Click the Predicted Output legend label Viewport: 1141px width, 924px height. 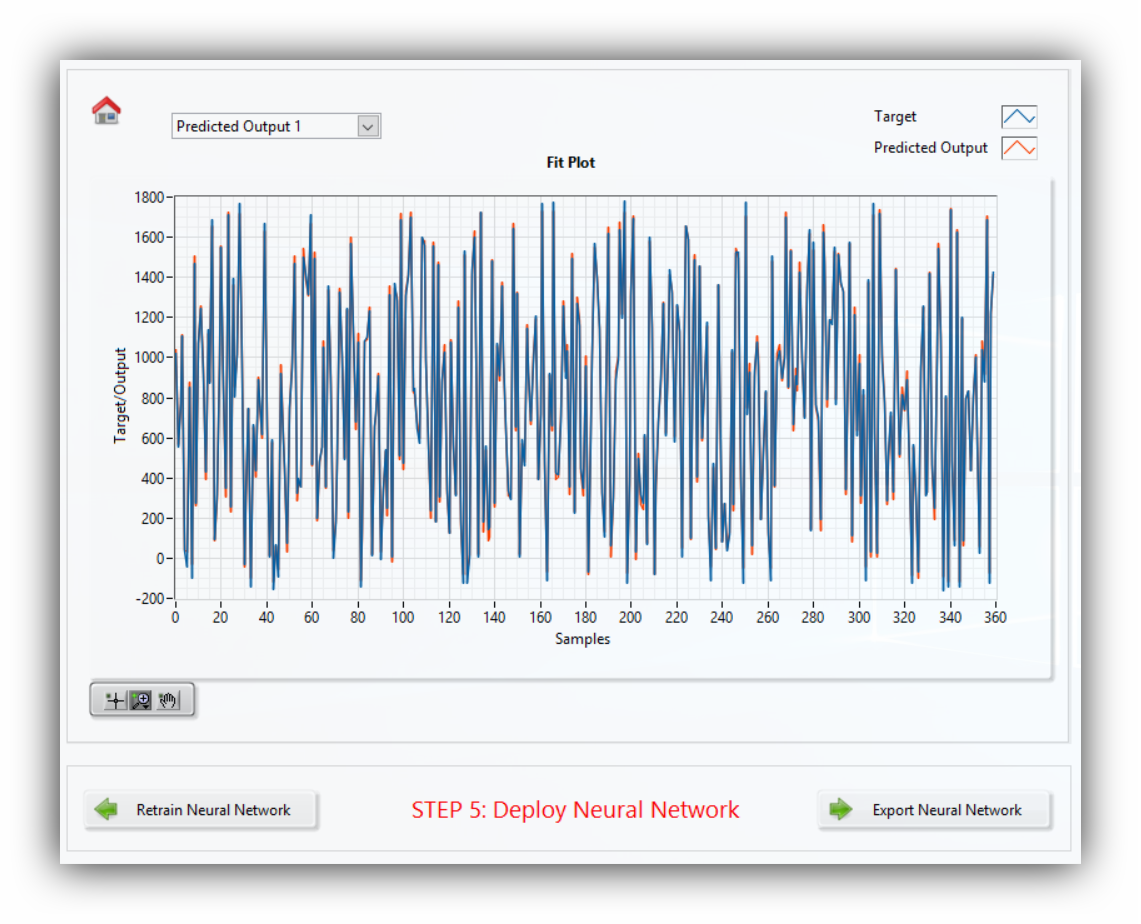tap(930, 148)
